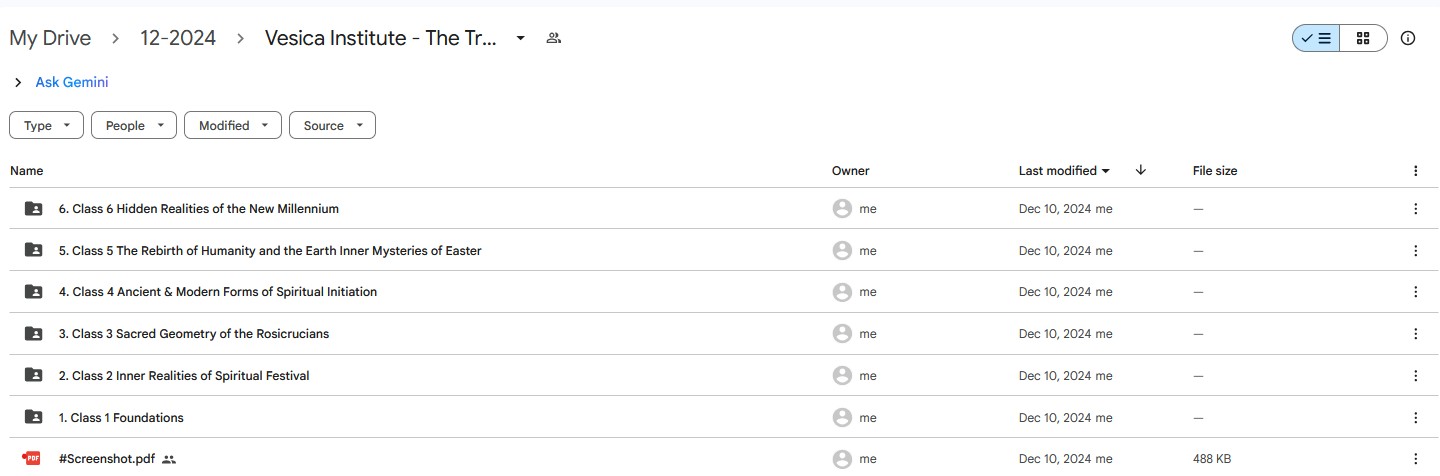
Task: Switch to list layout view
Action: (1316, 38)
